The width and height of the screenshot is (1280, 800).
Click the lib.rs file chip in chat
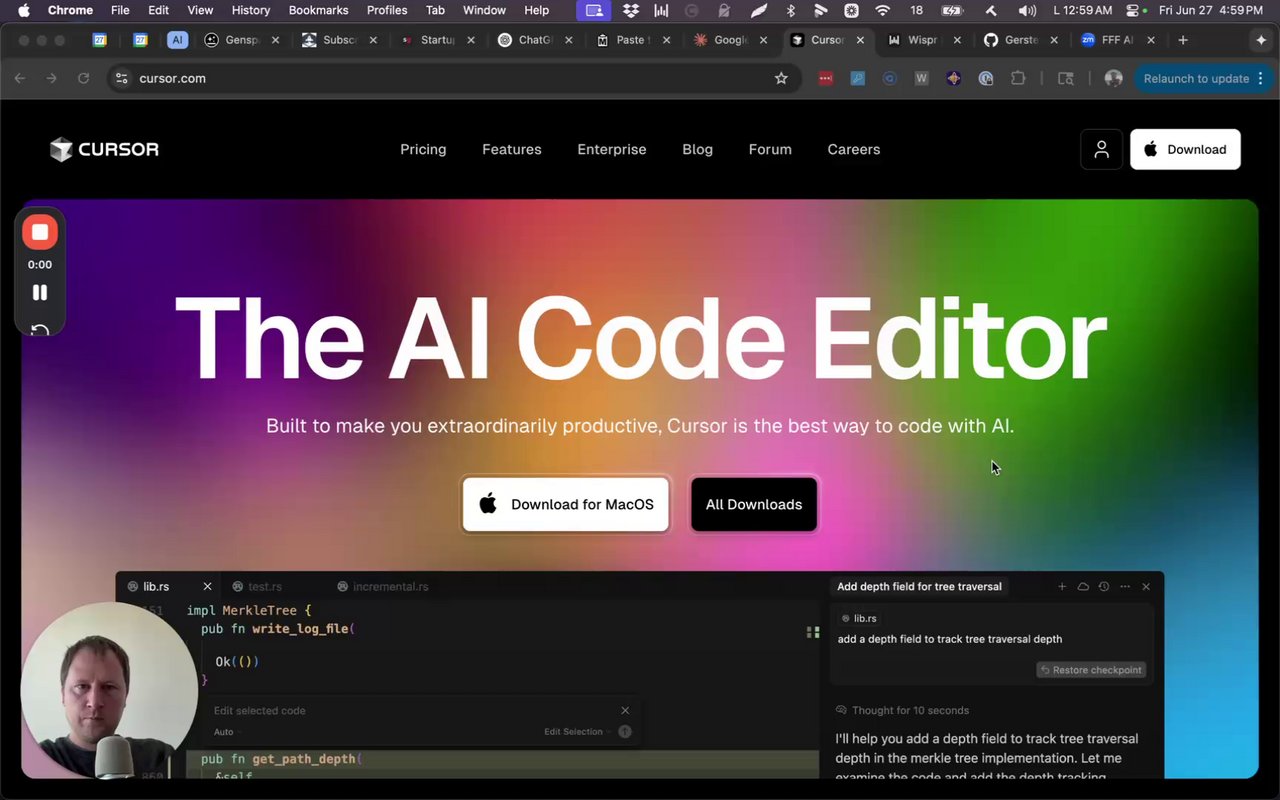tap(859, 618)
